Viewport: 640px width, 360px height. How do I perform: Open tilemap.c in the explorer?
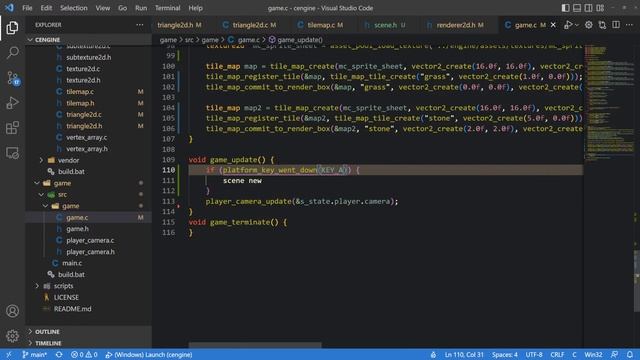(80, 92)
